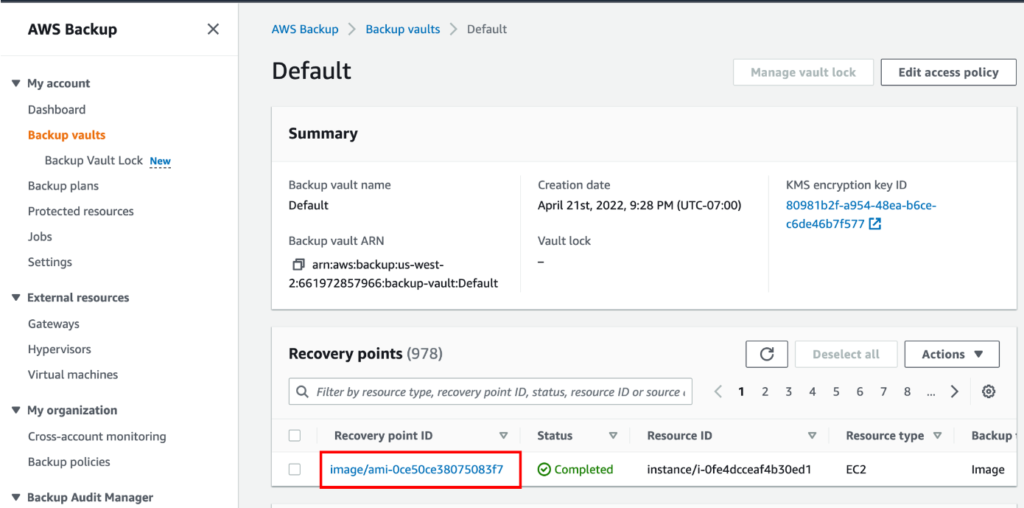Go to page 3 of recovery points

click(789, 392)
